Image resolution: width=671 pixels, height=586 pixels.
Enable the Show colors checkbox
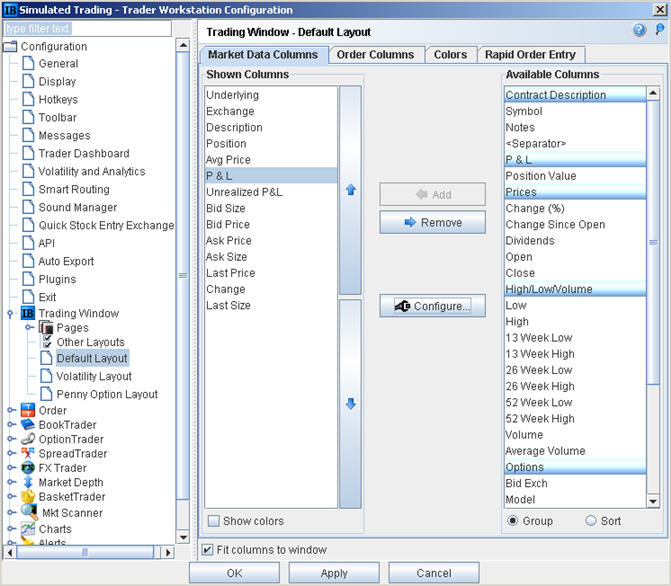[x=213, y=521]
